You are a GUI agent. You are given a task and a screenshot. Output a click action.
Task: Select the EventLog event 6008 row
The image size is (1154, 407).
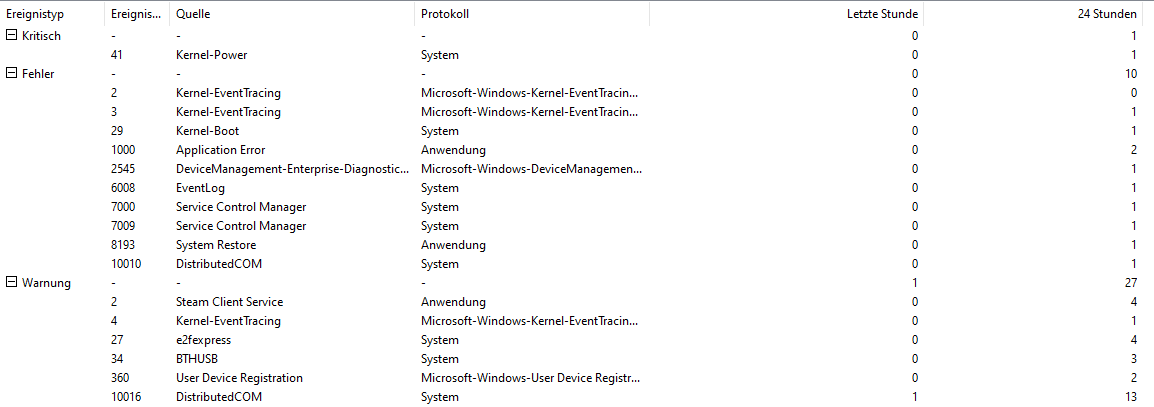click(577, 188)
